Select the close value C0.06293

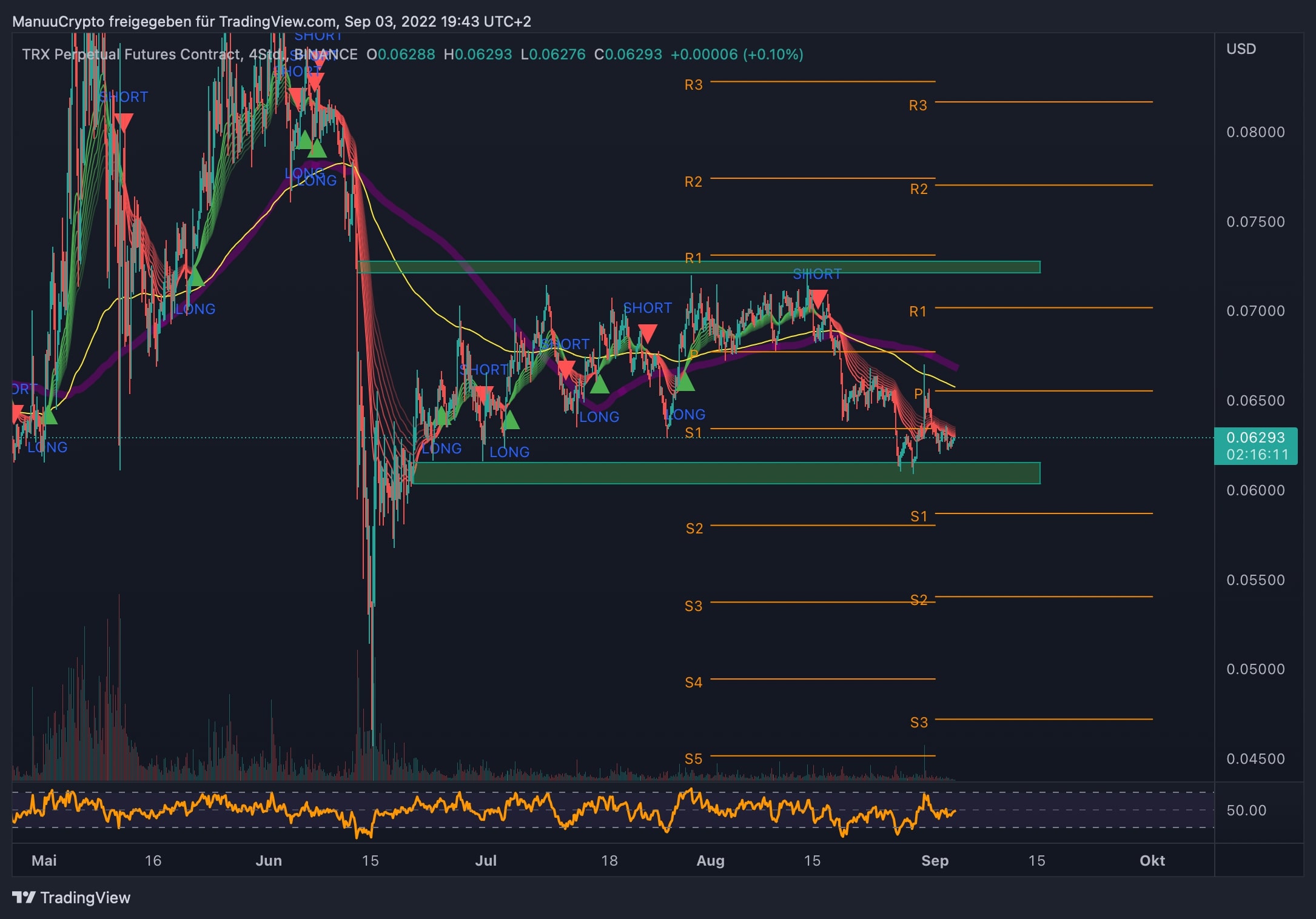click(628, 54)
